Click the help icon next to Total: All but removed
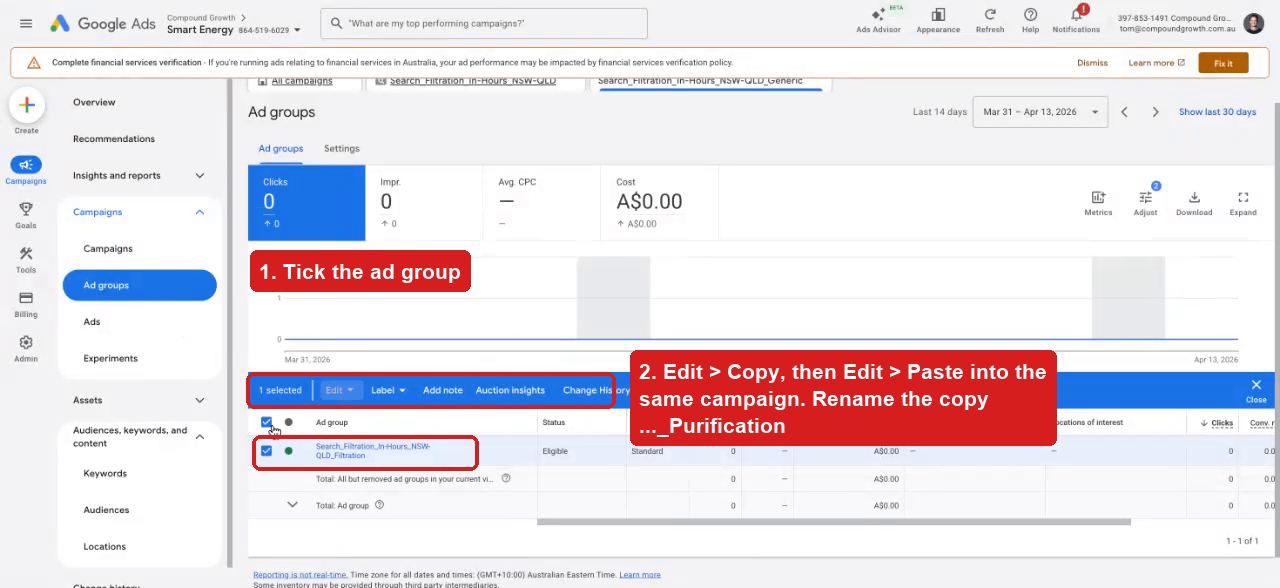 (506, 478)
